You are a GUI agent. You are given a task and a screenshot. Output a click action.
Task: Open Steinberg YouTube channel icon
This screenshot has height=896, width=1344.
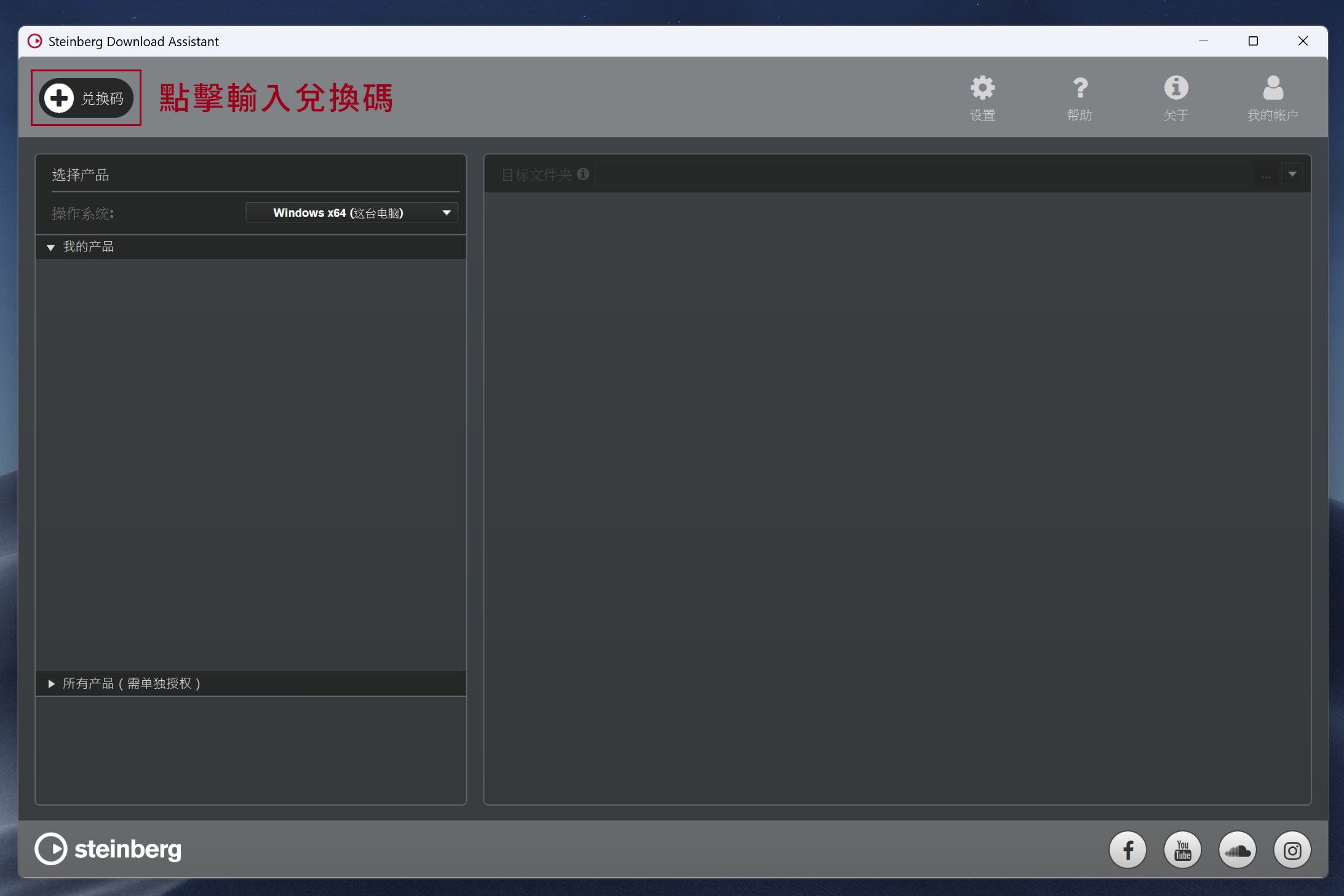coord(1182,850)
